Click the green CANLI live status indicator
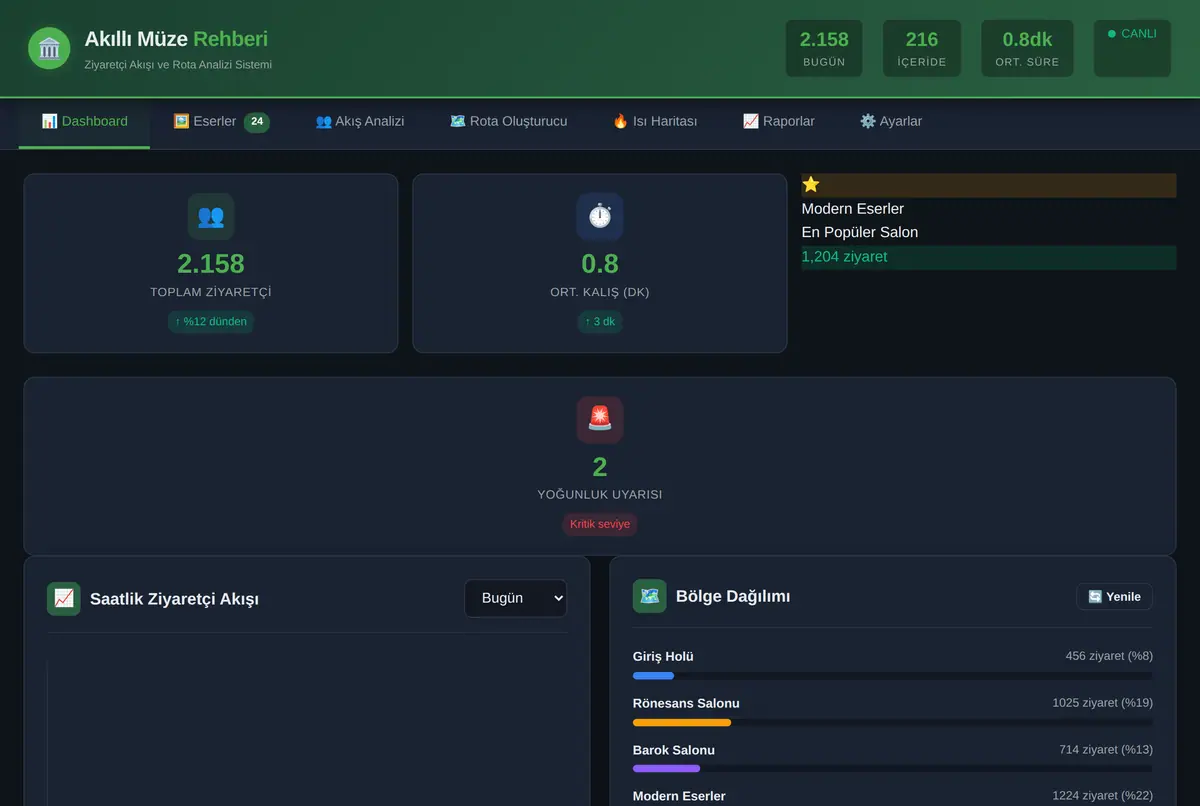 coord(1132,34)
